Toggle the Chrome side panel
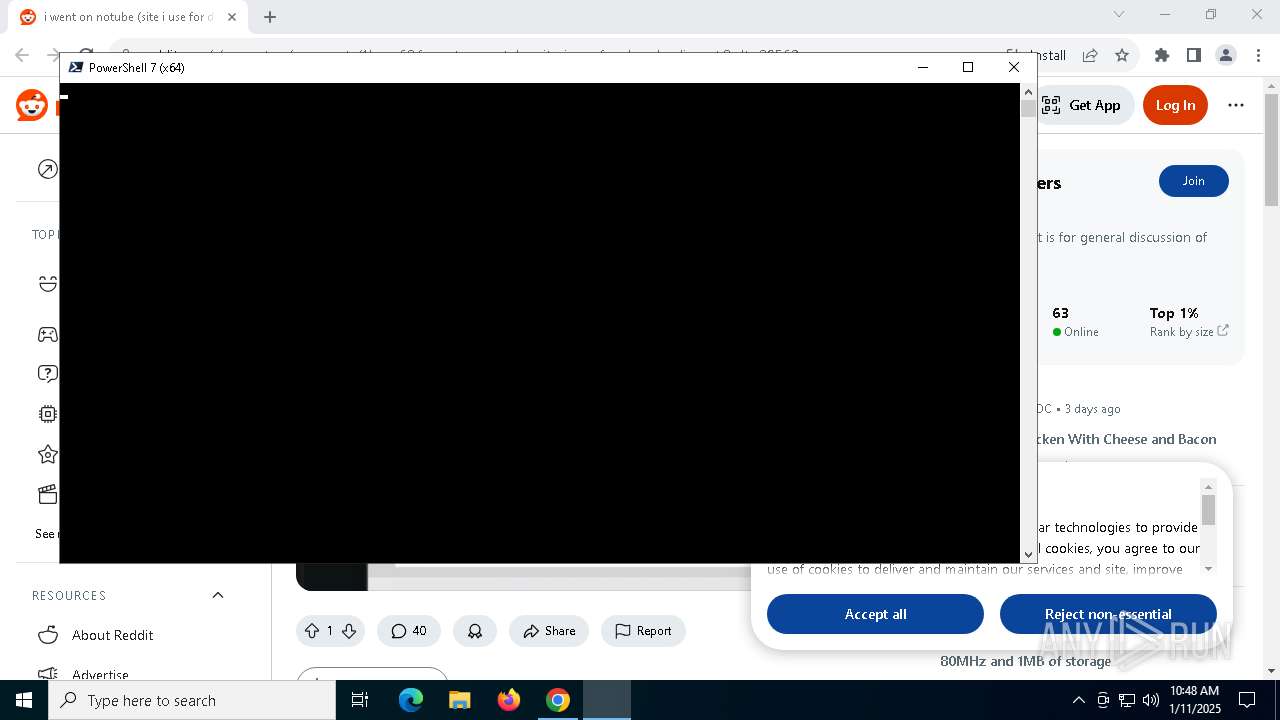The image size is (1280, 720). (1194, 55)
